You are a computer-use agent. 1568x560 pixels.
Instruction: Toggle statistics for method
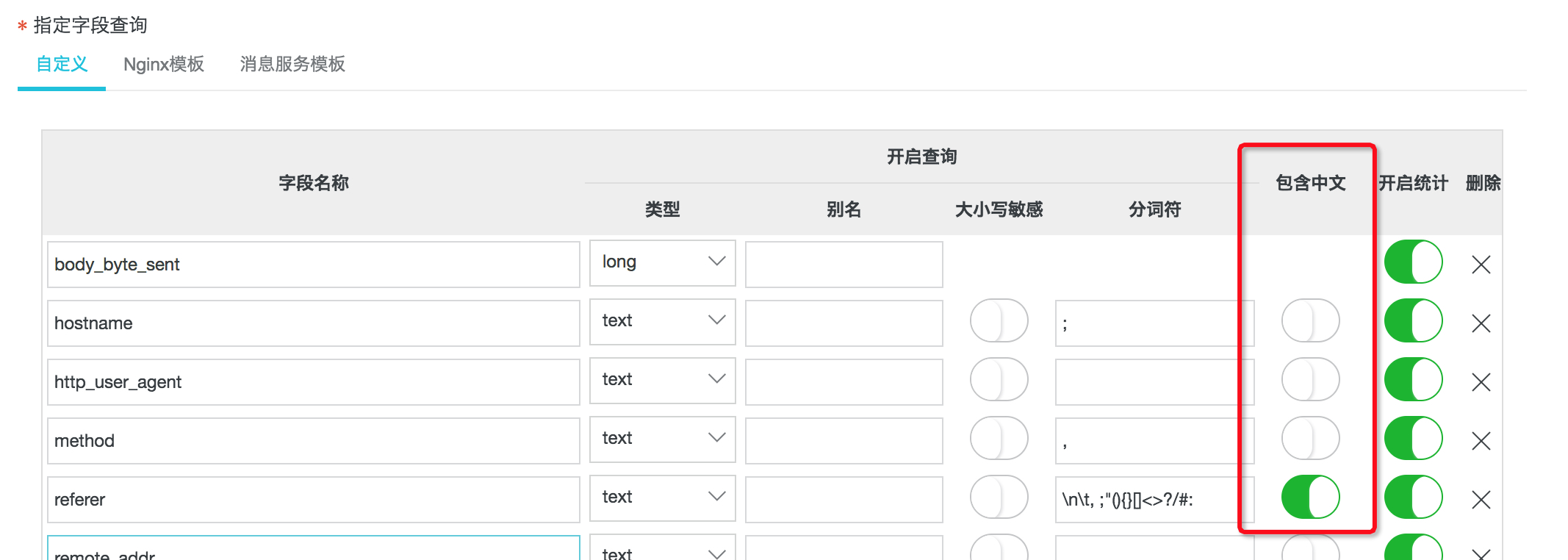pyautogui.click(x=1414, y=438)
